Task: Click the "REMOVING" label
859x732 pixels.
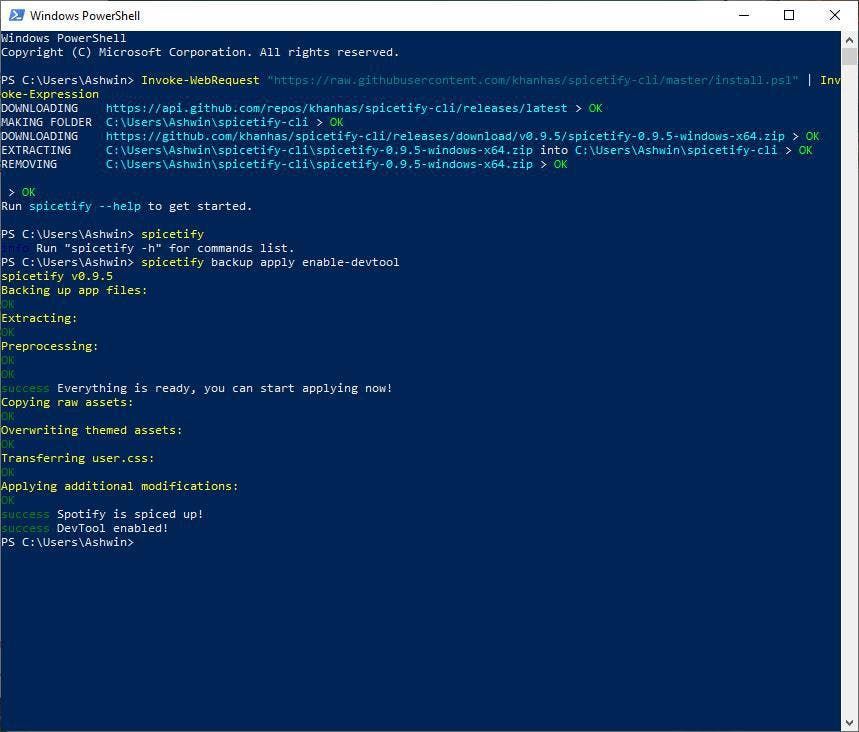Action: (x=29, y=164)
